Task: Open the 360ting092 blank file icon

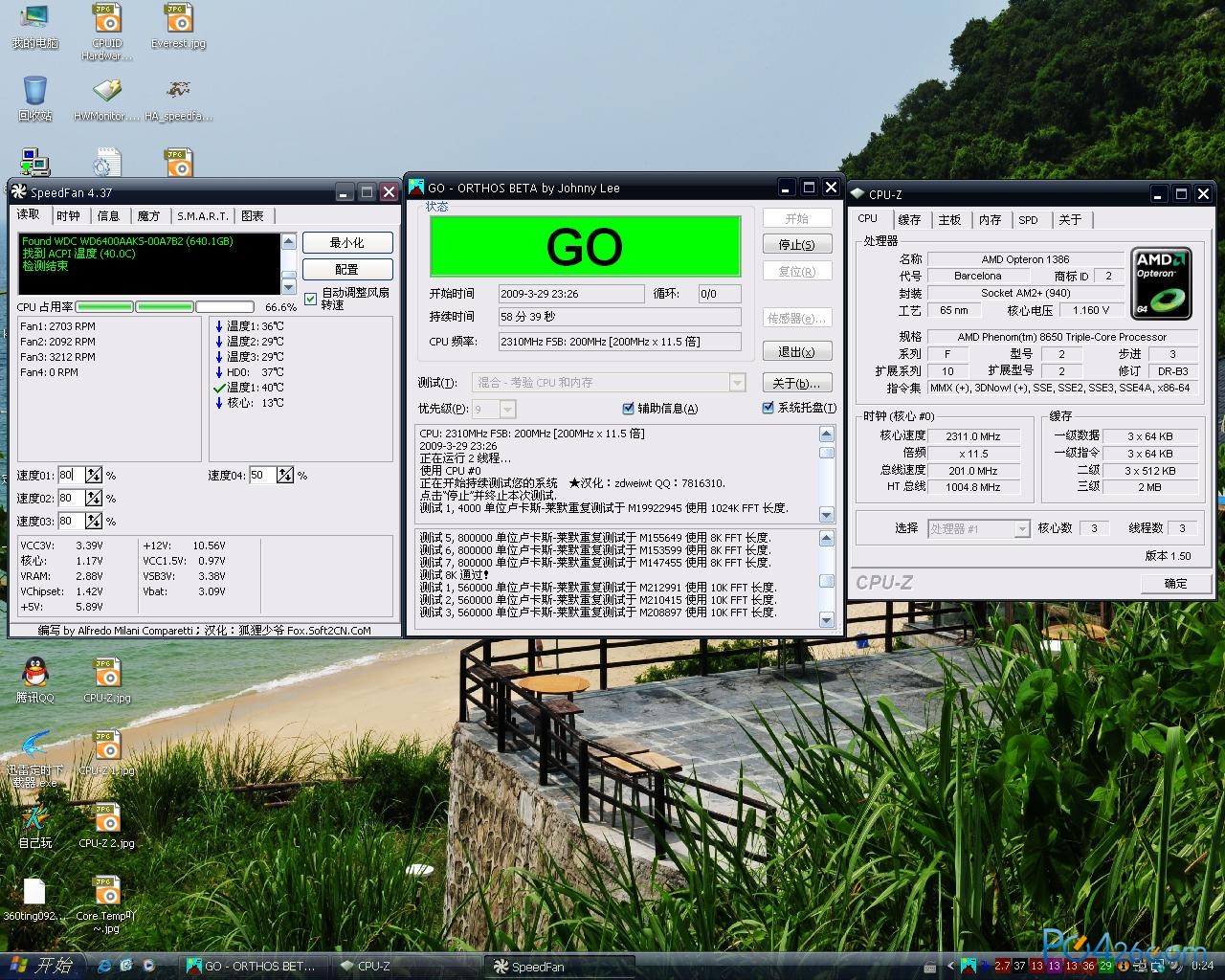Action: pos(34,899)
